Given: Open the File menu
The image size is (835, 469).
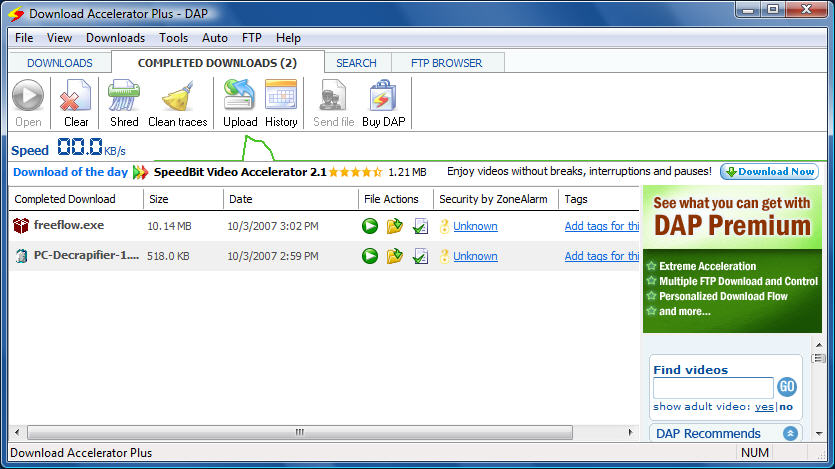Looking at the screenshot, I should (x=24, y=38).
